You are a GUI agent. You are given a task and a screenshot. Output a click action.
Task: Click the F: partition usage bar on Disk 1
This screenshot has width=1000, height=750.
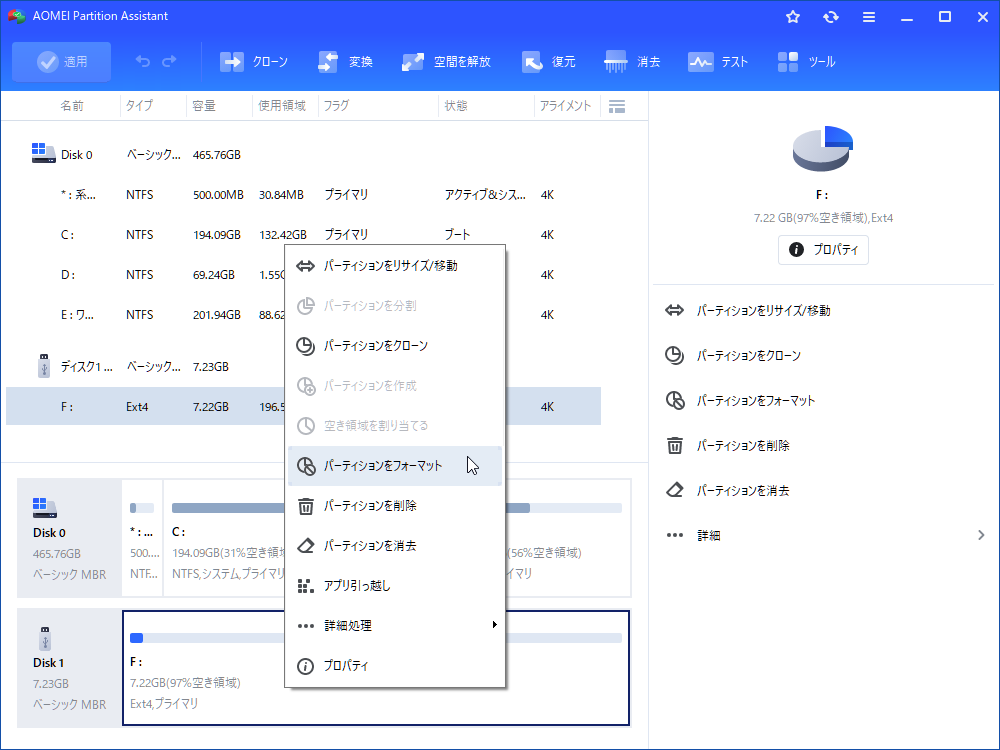pos(376,638)
